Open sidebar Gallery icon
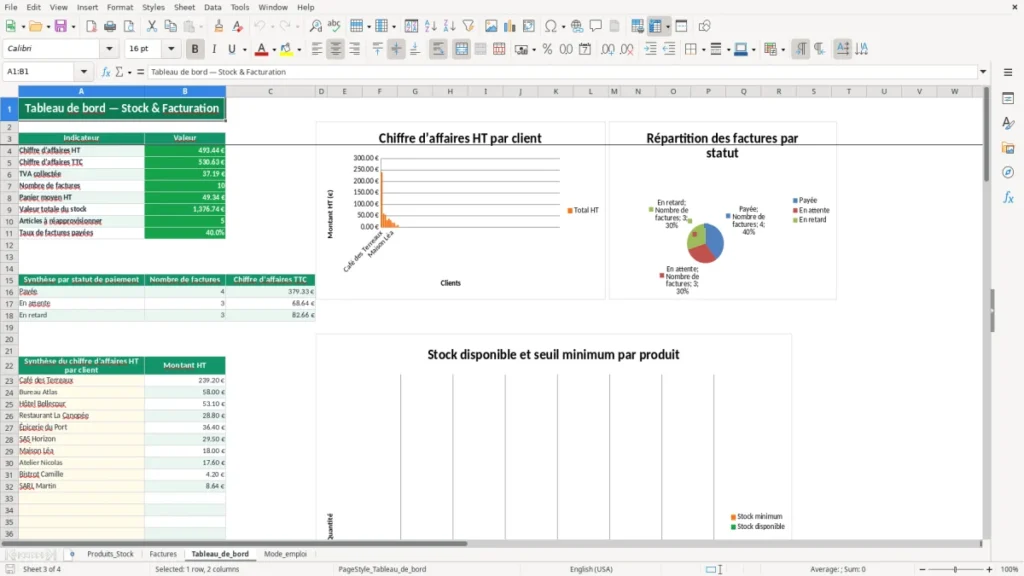Image resolution: width=1024 pixels, height=576 pixels. point(1008,148)
